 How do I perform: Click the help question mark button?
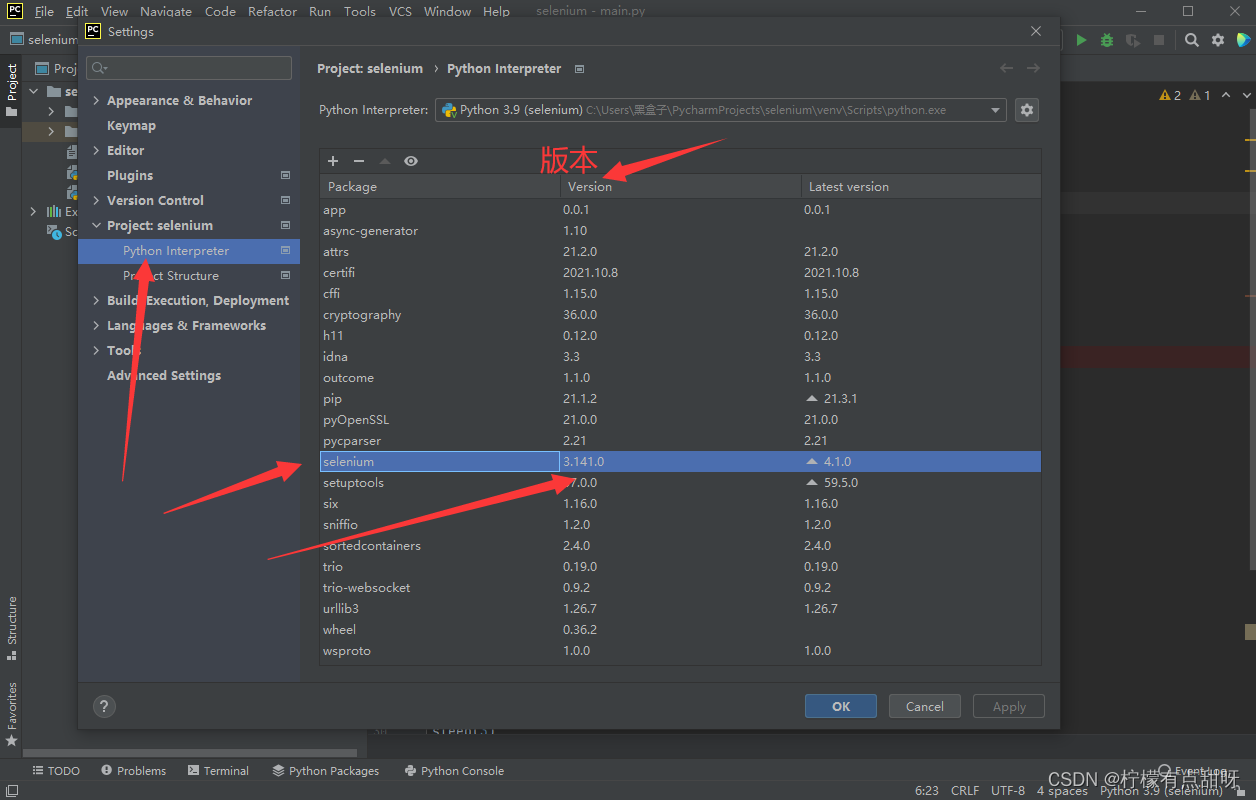point(104,706)
